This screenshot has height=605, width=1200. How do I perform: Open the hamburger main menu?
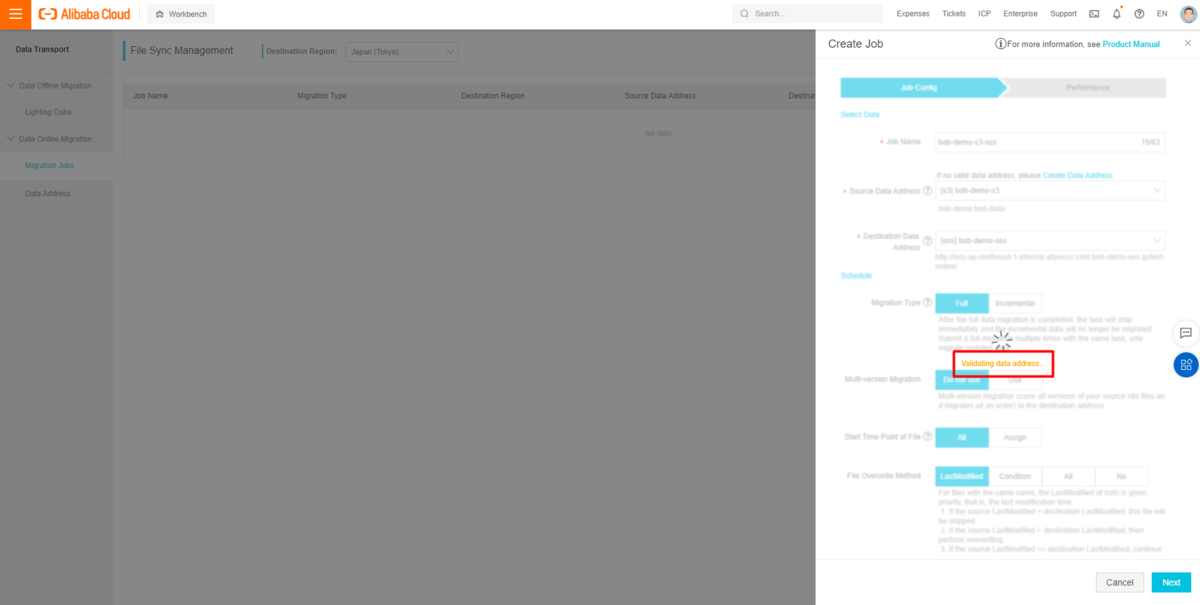15,14
